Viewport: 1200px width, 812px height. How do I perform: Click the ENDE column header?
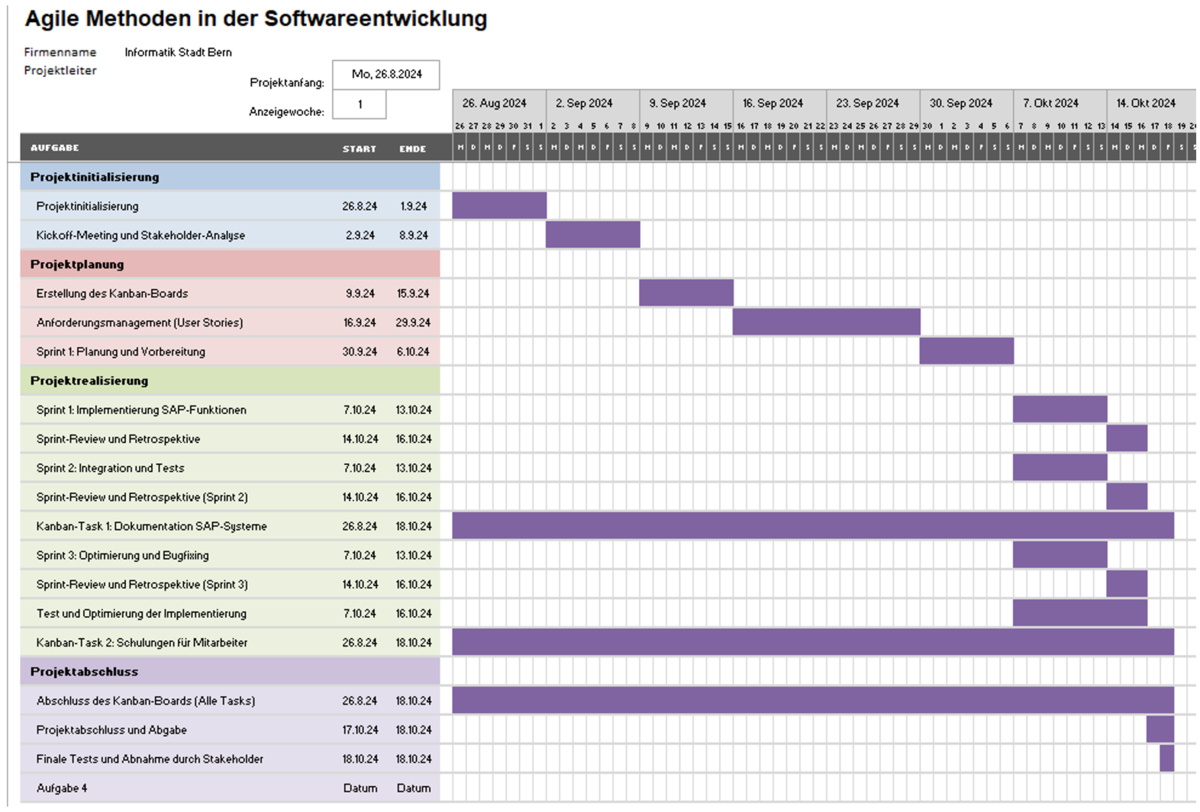[x=413, y=149]
